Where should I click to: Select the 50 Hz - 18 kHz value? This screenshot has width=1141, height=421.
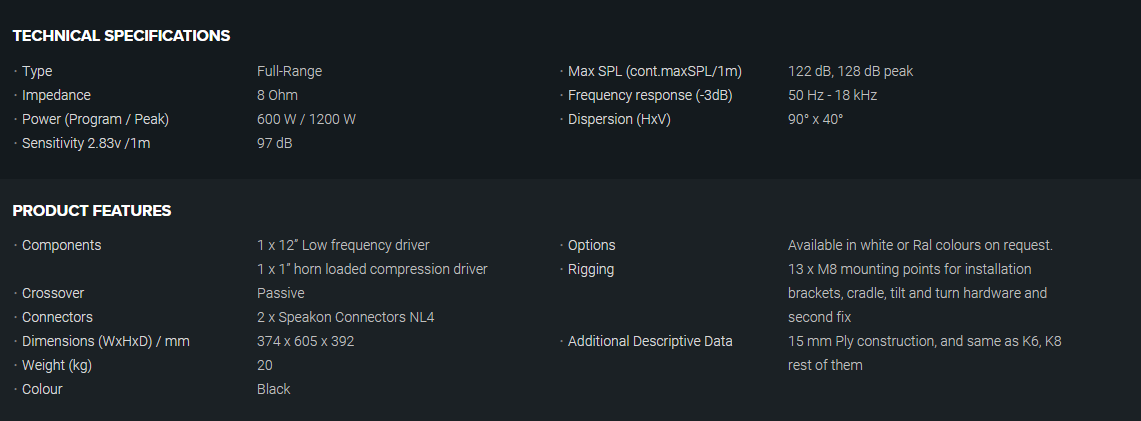(832, 95)
